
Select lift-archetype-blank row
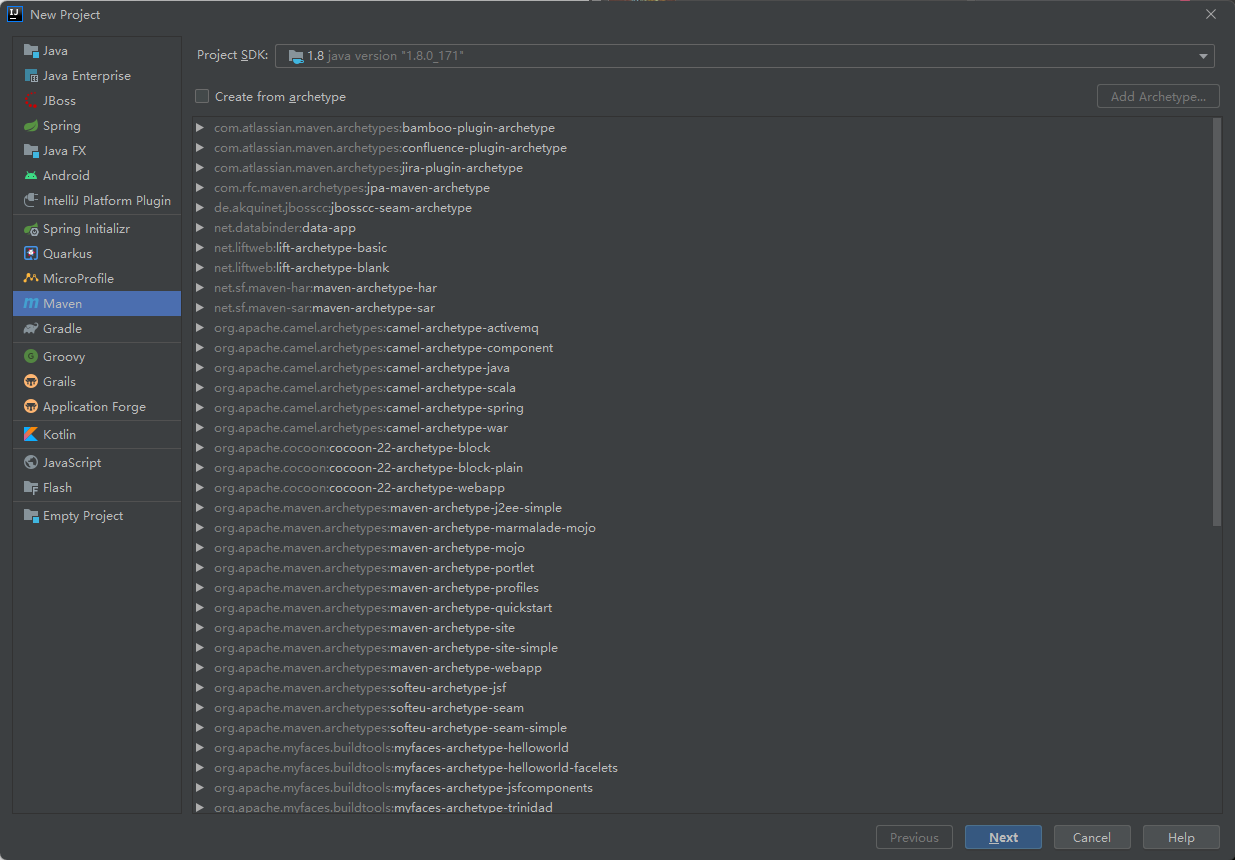(702, 268)
